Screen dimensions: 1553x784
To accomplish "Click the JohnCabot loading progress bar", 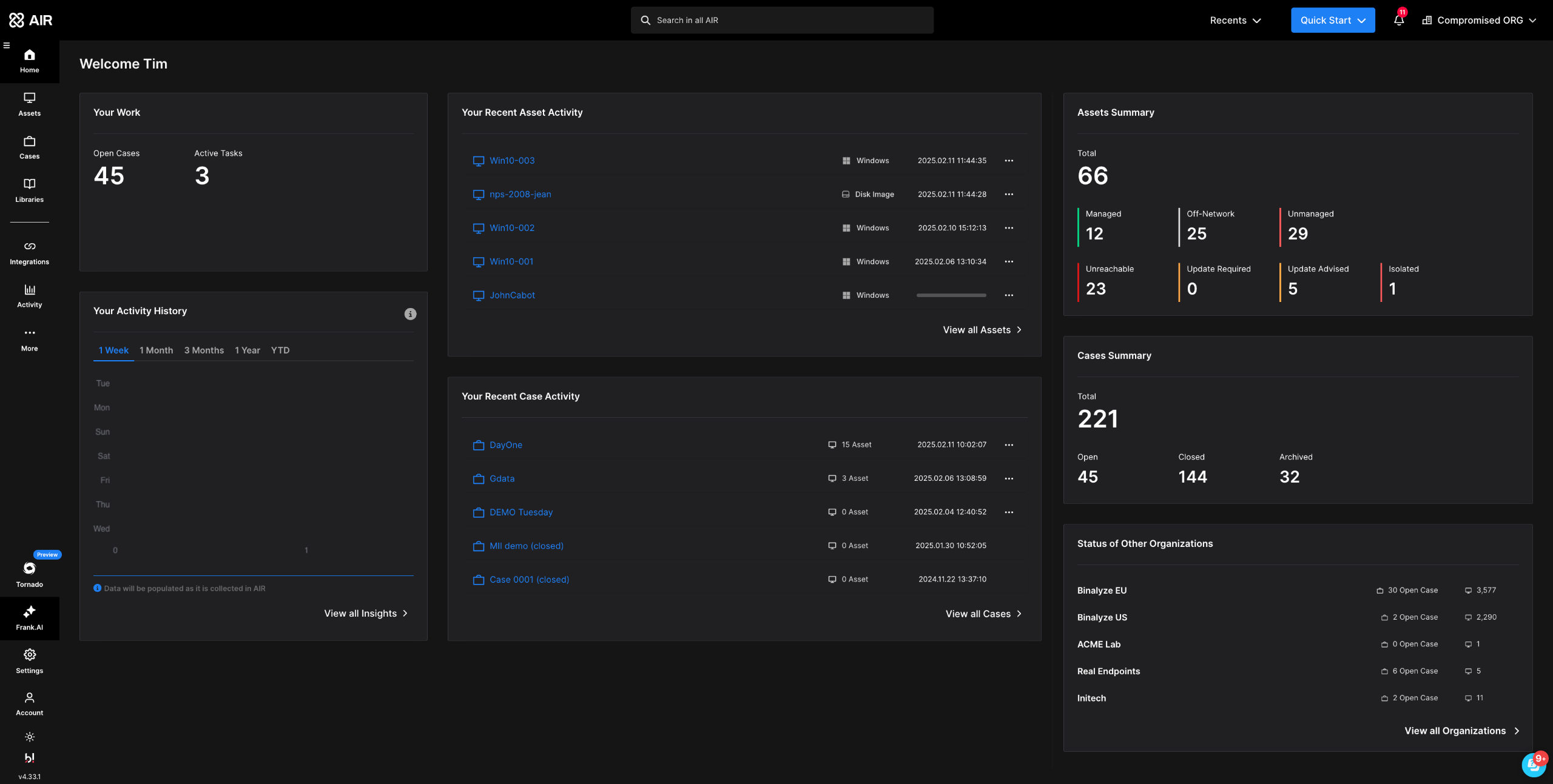I will point(951,295).
